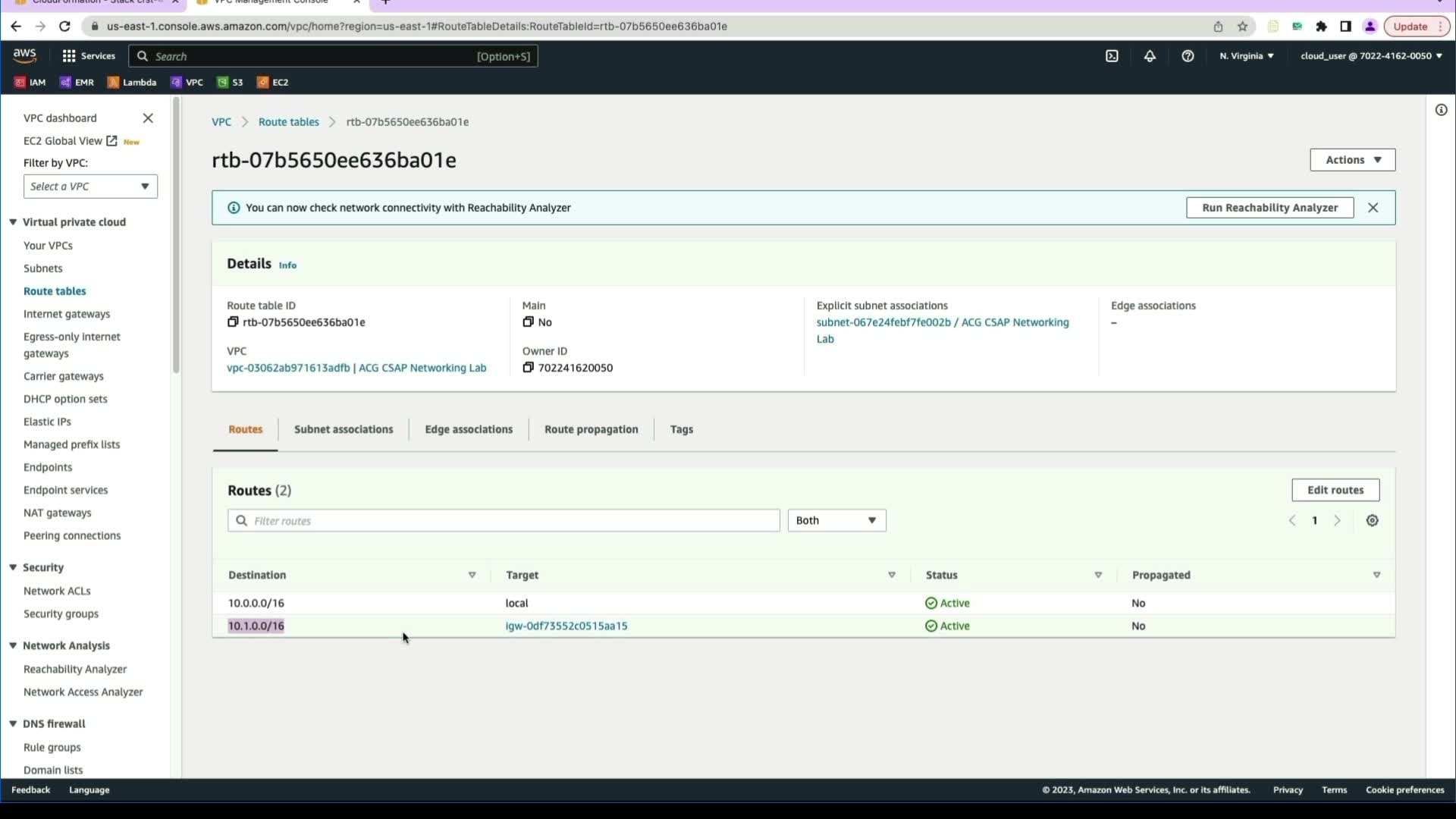Open the Select a VPC filter dropdown
1456x819 pixels.
[90, 187]
